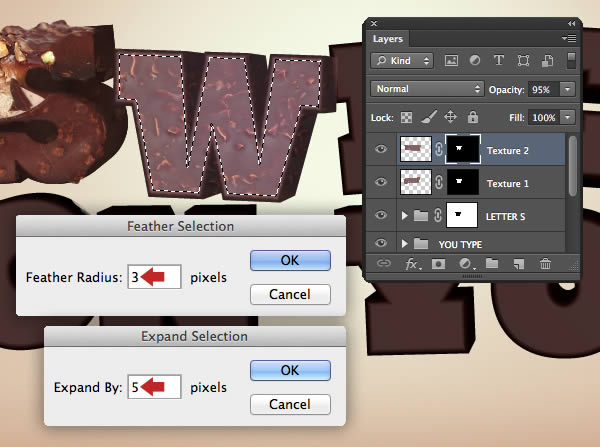Click OK in Expand Selection dialog

click(290, 370)
